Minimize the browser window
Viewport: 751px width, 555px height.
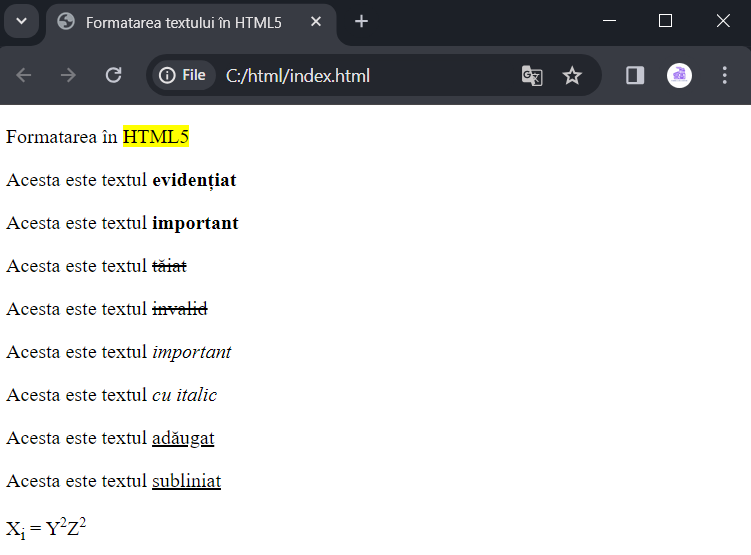click(x=609, y=21)
